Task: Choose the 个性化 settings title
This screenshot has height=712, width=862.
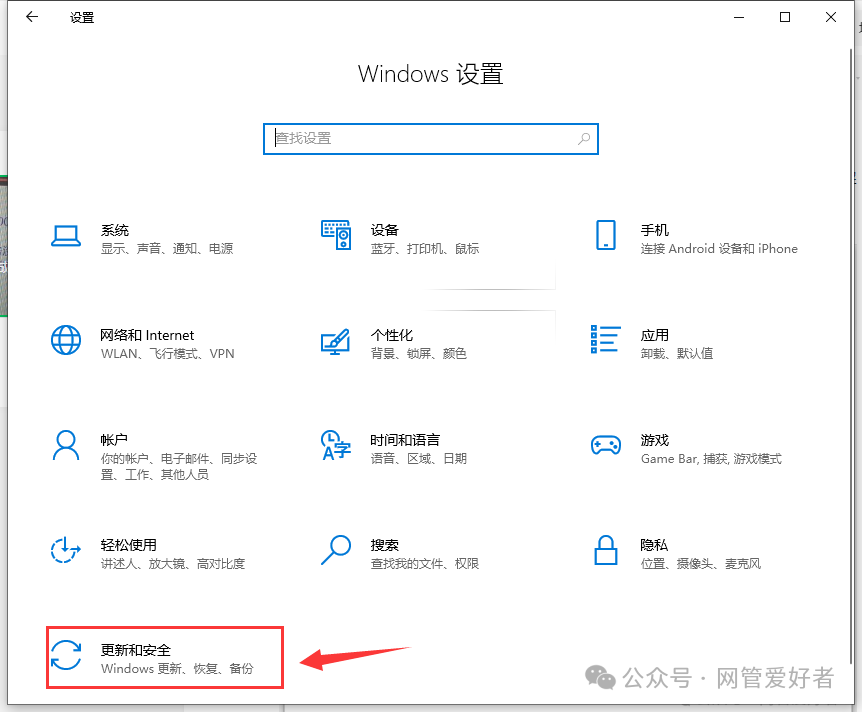Action: point(392,335)
